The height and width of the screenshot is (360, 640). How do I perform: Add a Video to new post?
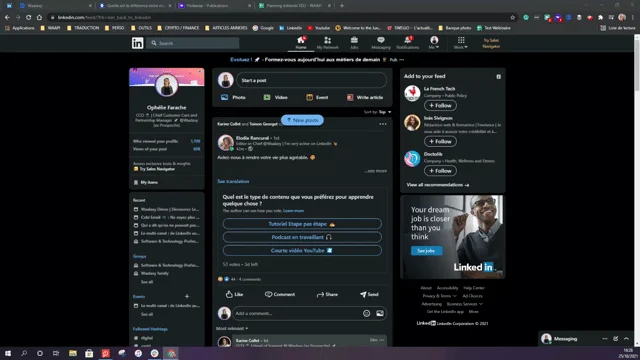(276, 97)
